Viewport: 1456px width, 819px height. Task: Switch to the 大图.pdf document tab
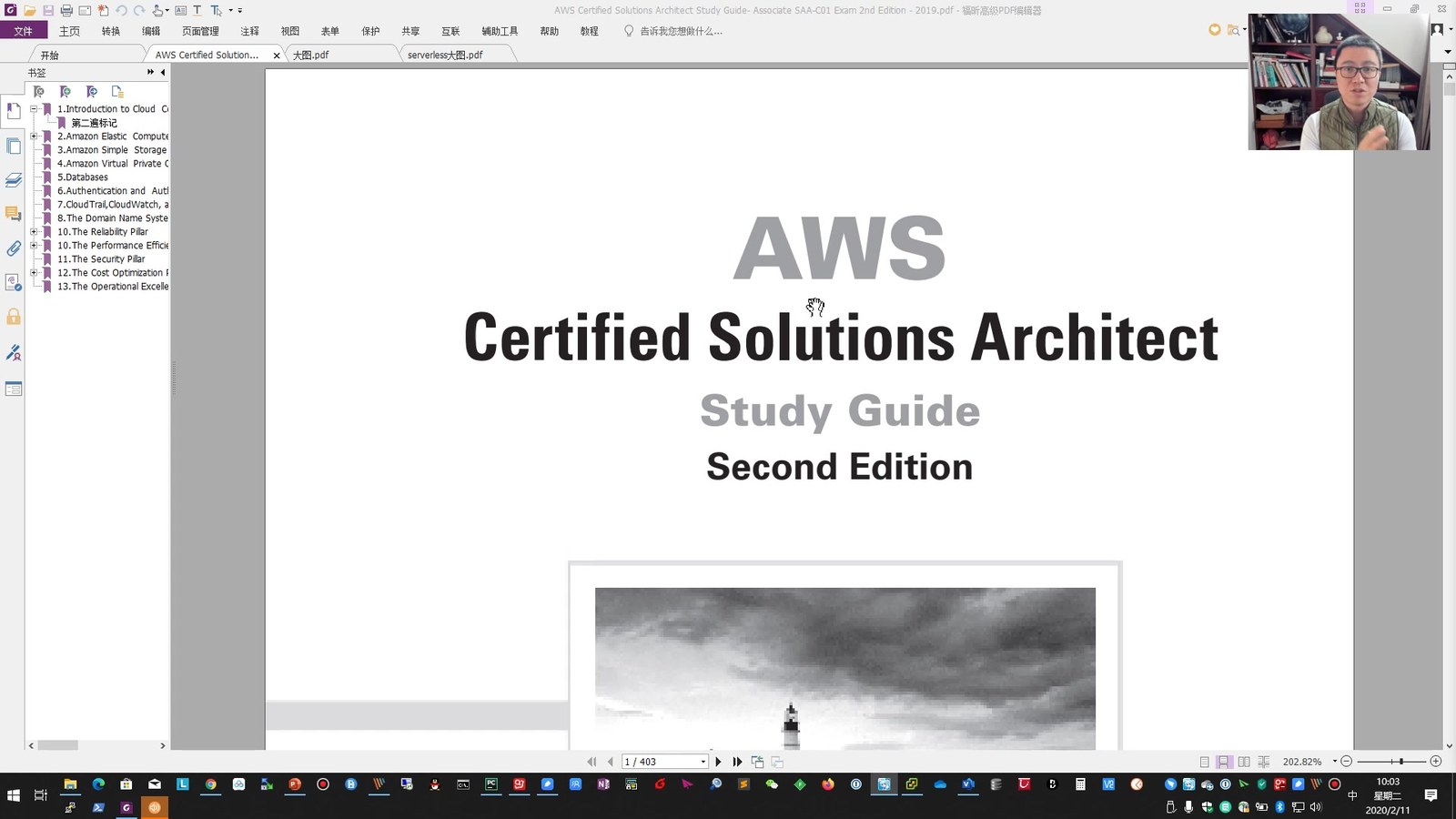310,55
